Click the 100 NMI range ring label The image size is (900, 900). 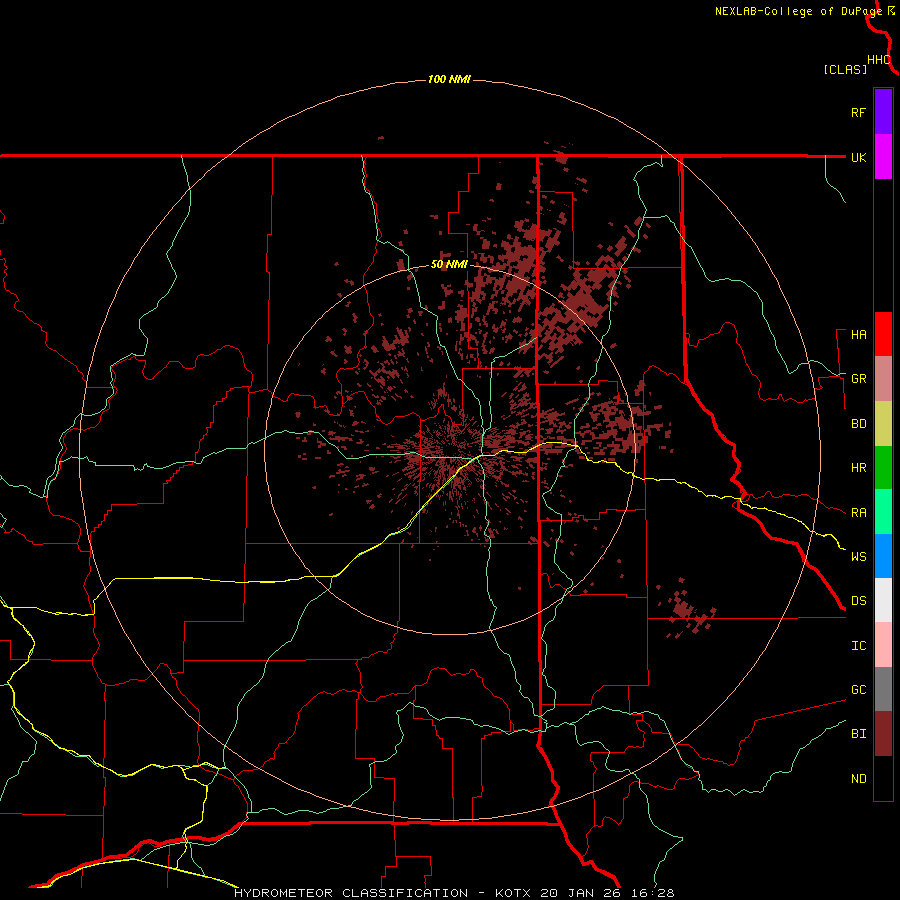449,79
